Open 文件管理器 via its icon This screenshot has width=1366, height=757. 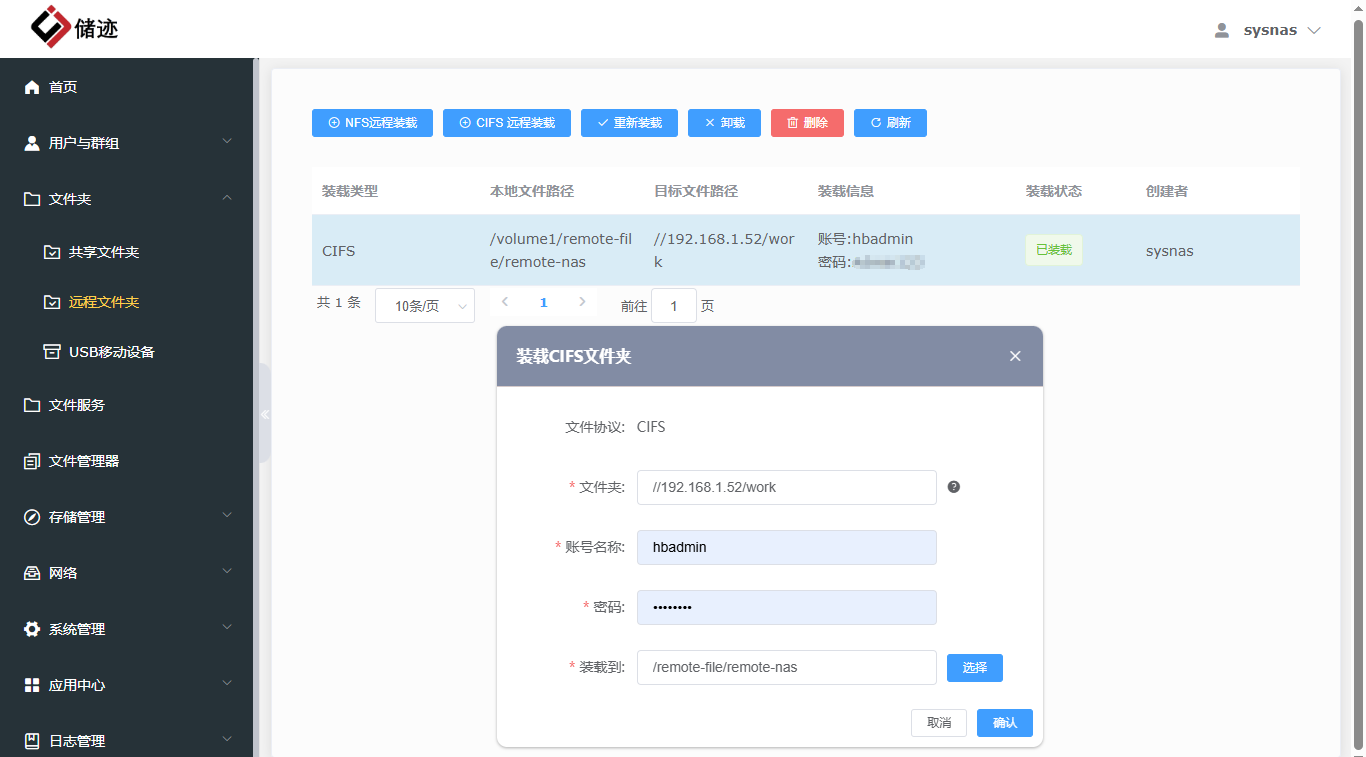32,461
